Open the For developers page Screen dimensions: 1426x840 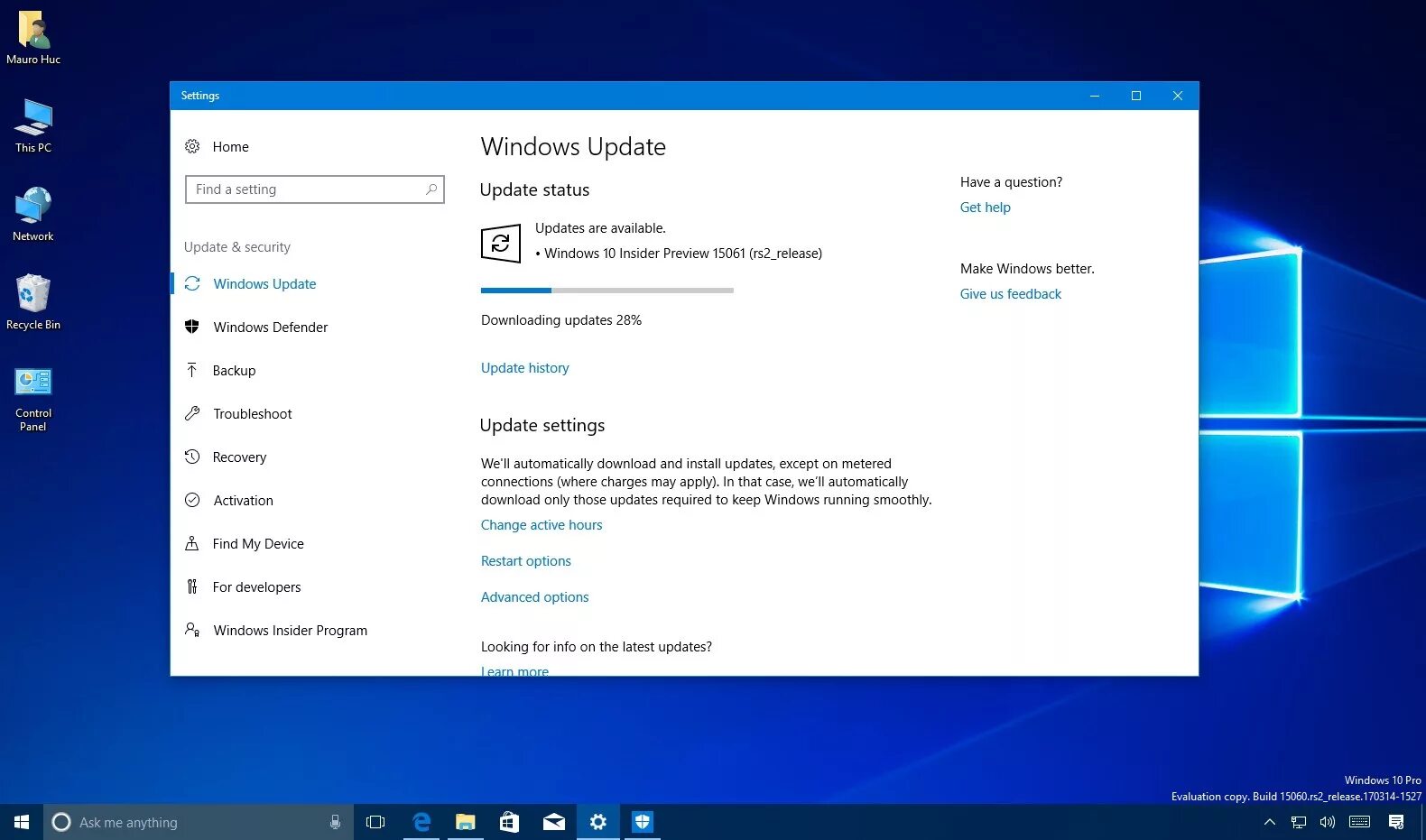(256, 586)
